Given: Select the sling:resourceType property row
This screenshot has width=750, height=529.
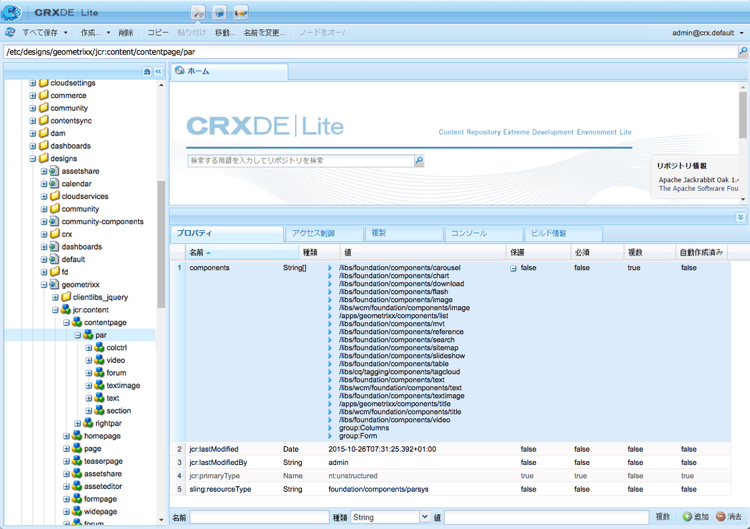Looking at the screenshot, I should pos(450,489).
